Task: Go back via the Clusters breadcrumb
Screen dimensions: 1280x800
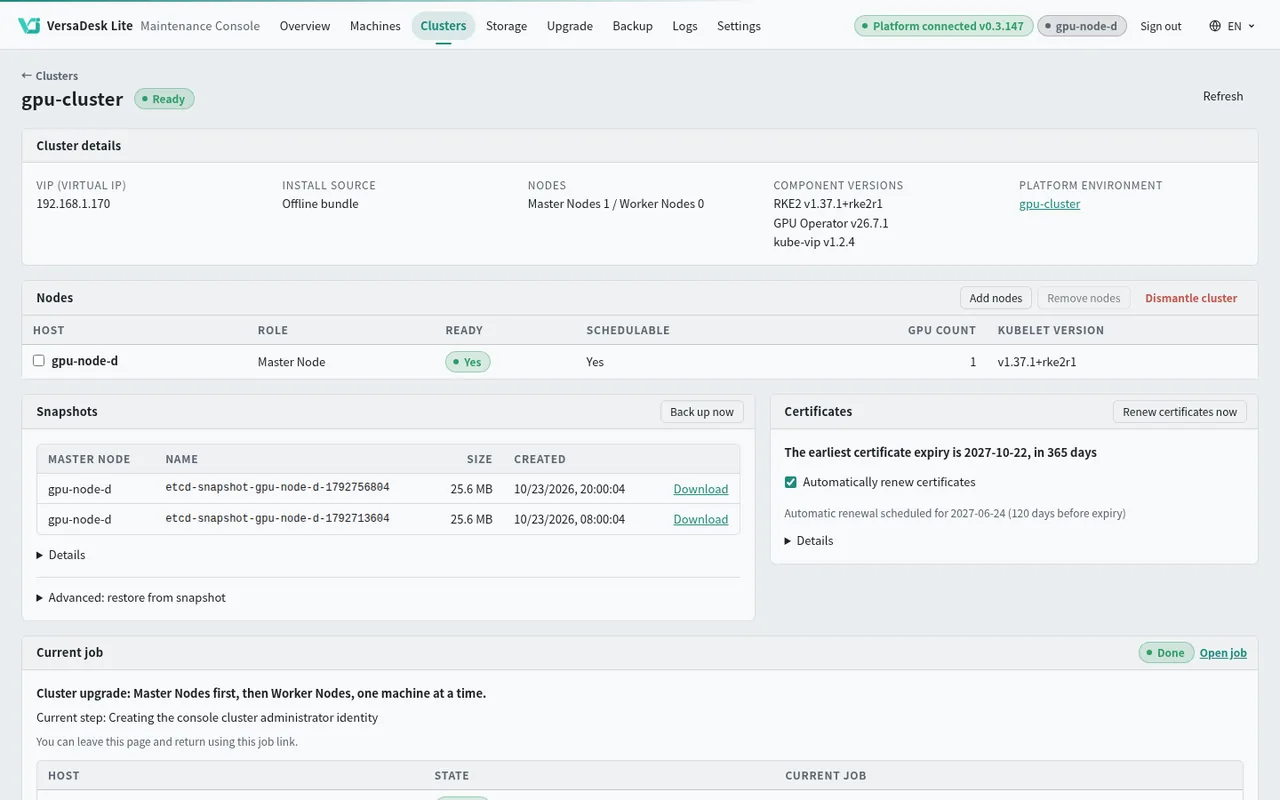Action: tap(50, 76)
